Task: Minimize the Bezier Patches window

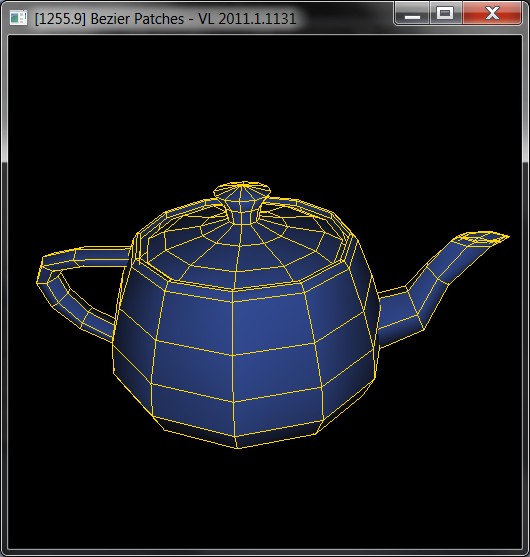Action: click(x=412, y=14)
